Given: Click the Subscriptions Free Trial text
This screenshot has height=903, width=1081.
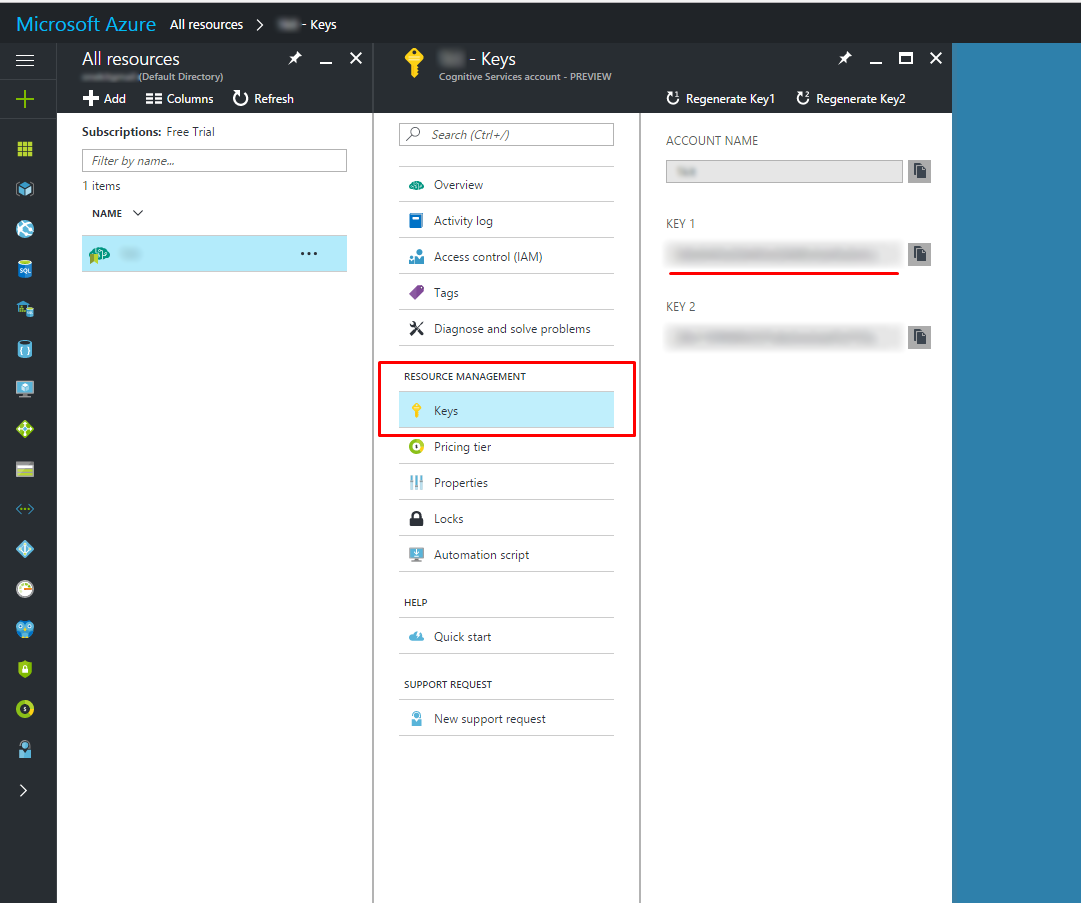Looking at the screenshot, I should pos(148,132).
